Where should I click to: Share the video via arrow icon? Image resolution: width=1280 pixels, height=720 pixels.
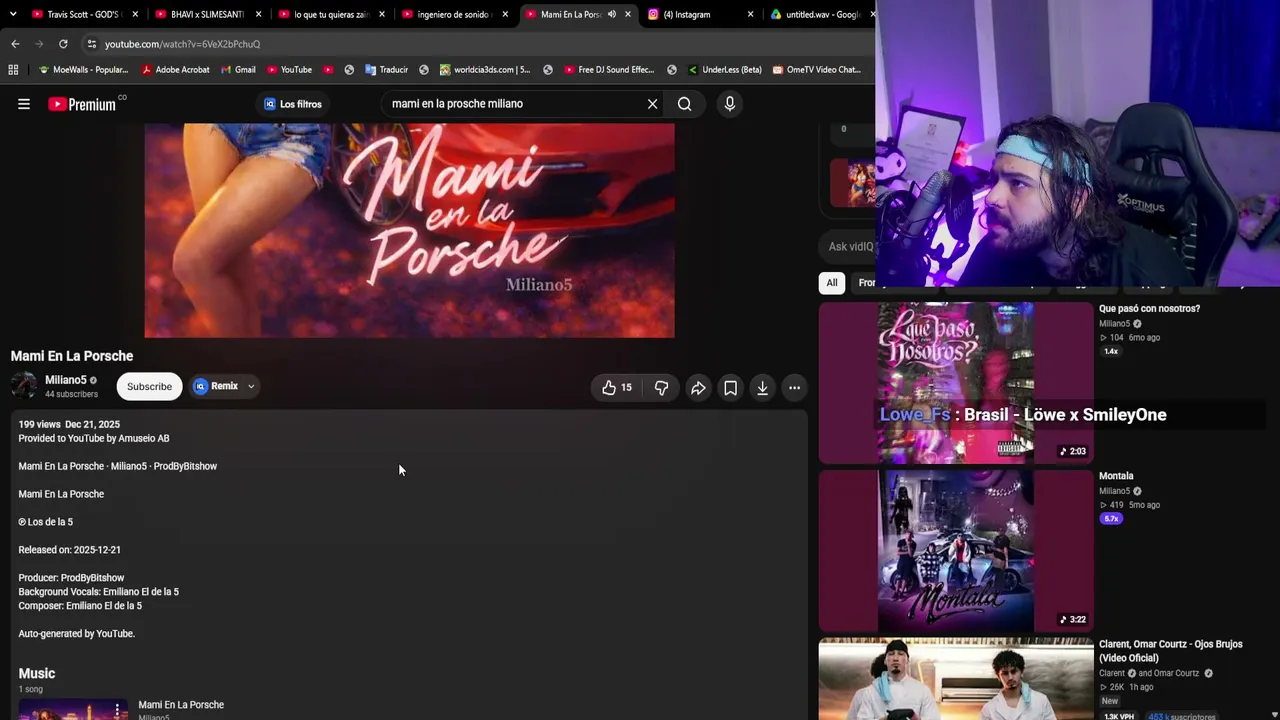(698, 388)
